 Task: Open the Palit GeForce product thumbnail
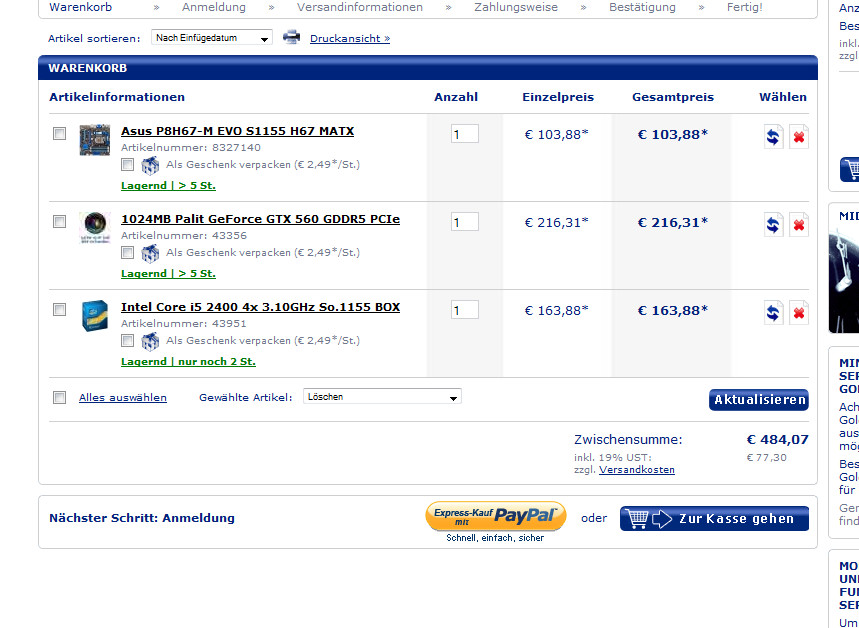point(95,227)
